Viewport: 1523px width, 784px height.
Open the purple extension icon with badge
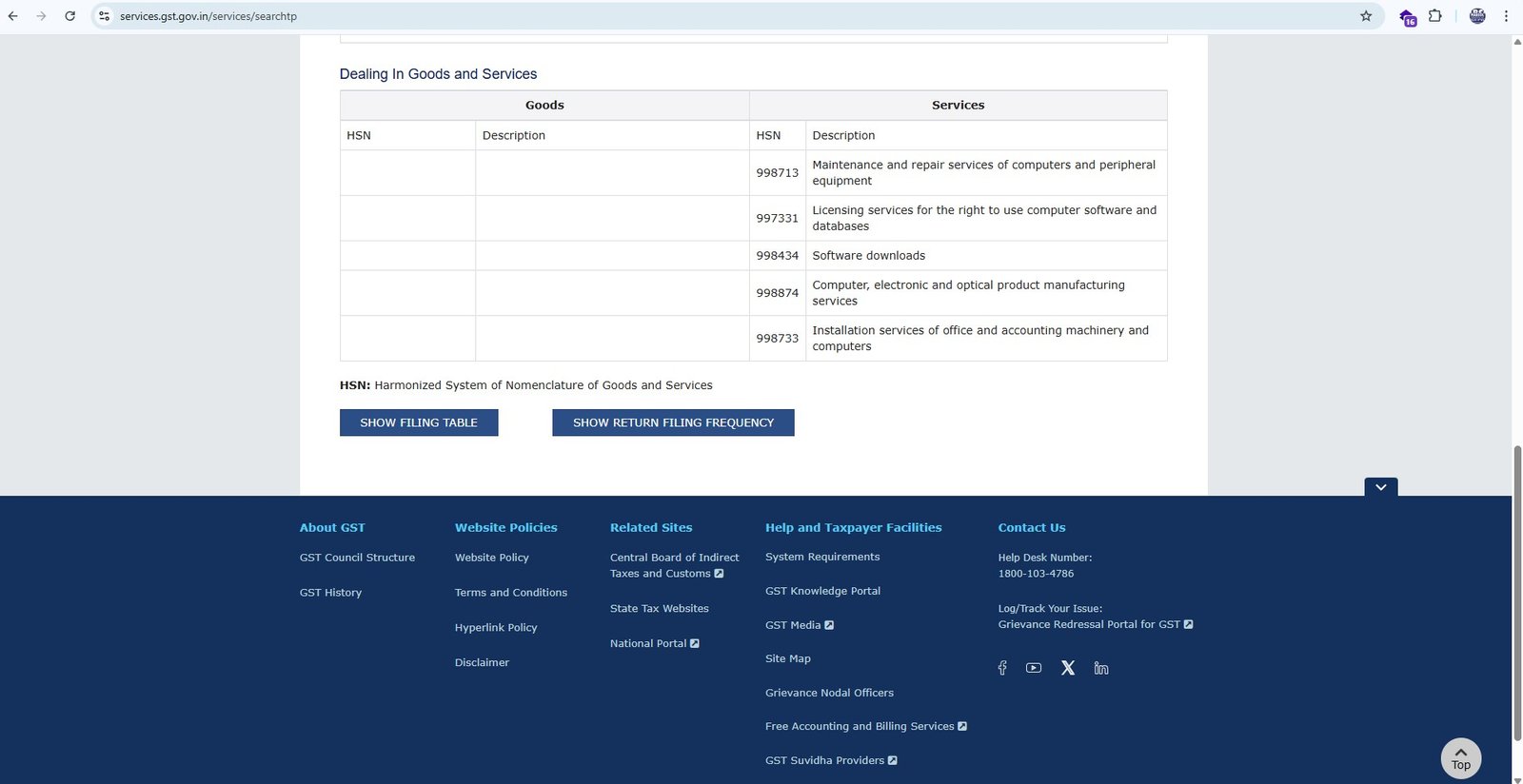(x=1407, y=17)
